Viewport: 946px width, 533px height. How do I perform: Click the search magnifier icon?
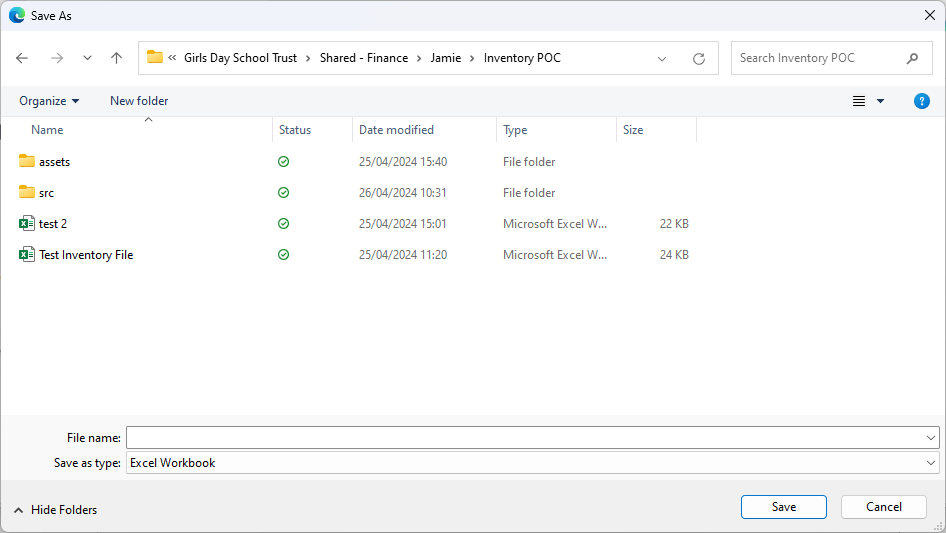point(912,58)
